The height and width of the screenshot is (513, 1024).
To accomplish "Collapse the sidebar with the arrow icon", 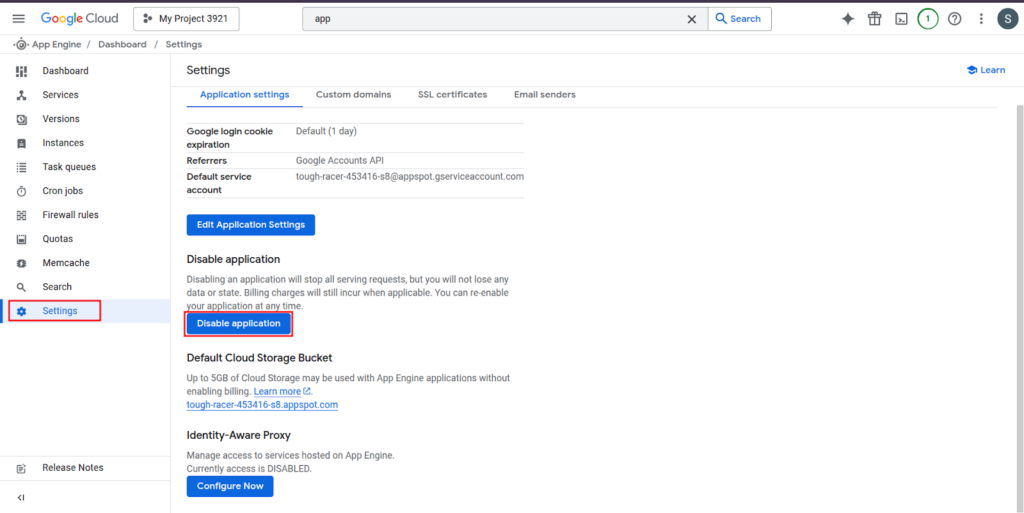I will (x=21, y=497).
